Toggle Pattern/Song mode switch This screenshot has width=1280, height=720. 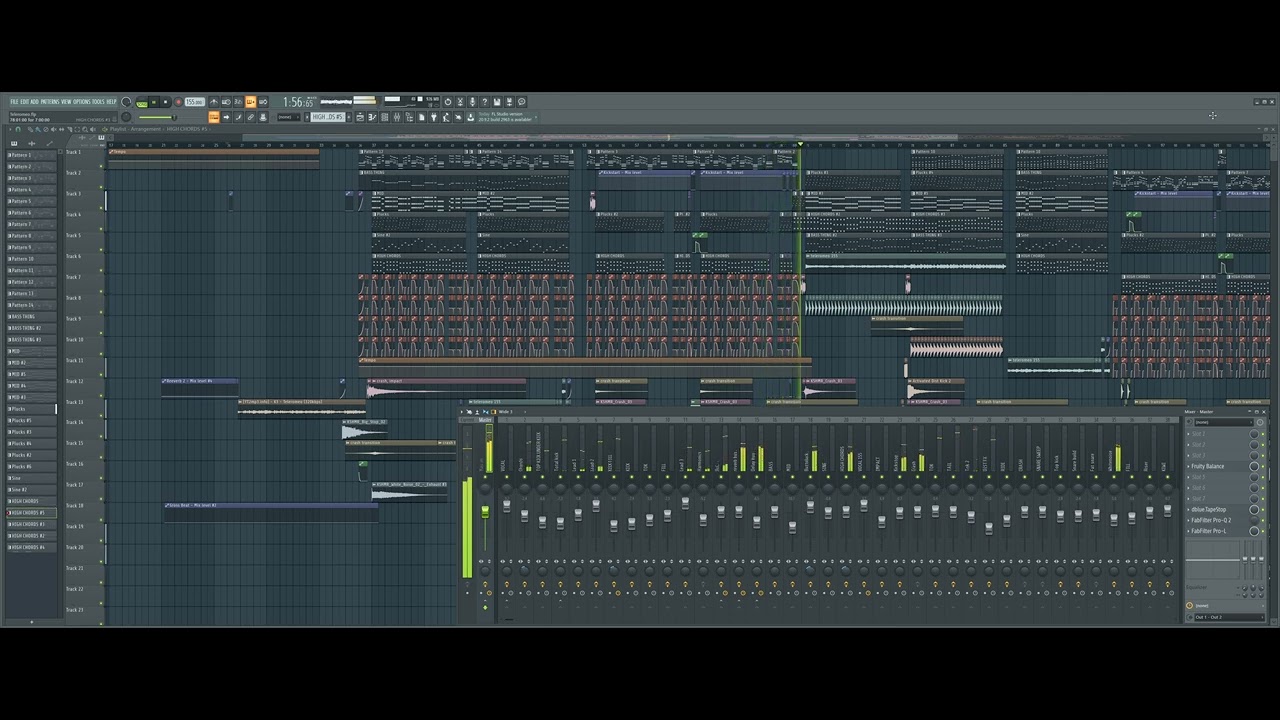[141, 102]
